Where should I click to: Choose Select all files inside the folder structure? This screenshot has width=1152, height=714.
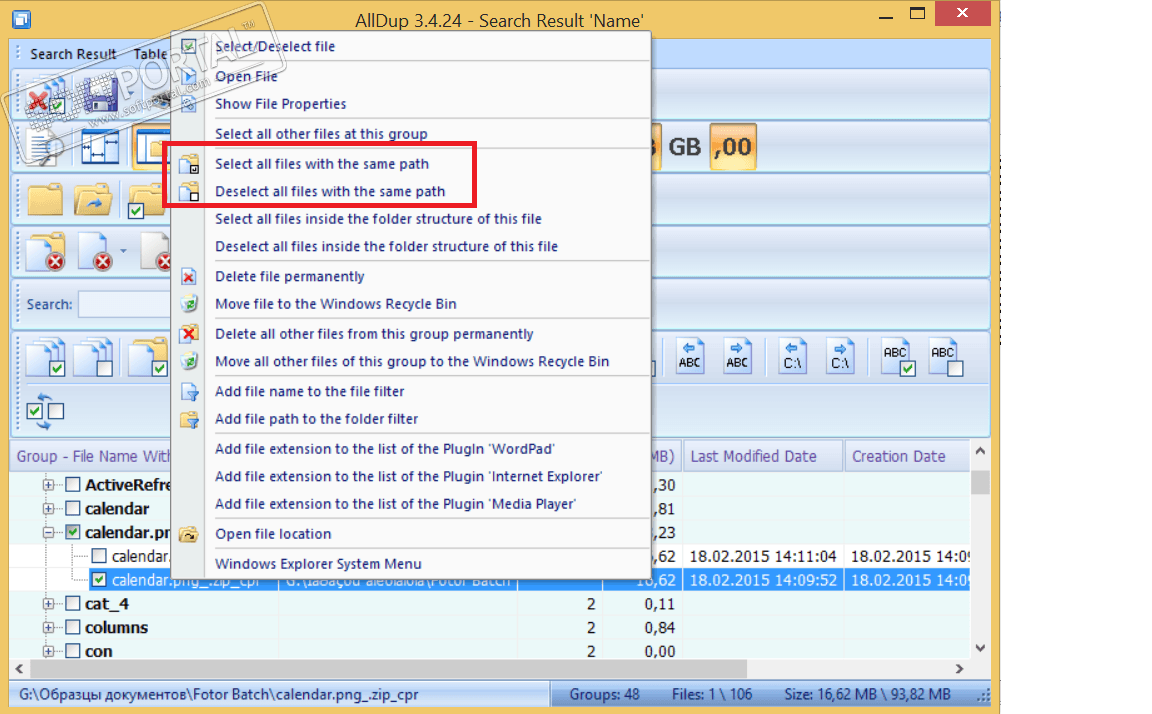tap(378, 219)
